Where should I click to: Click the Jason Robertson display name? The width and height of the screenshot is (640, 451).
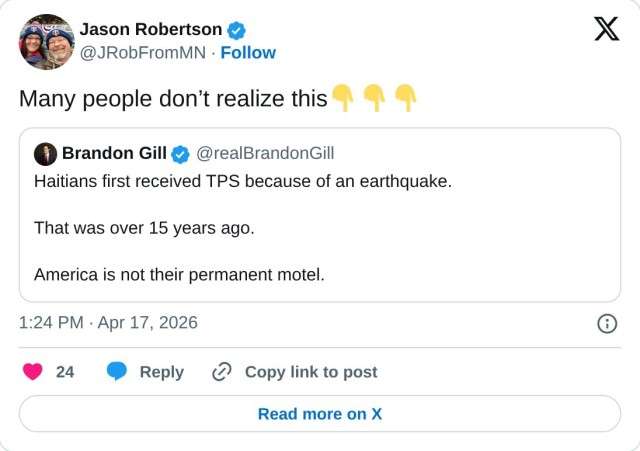click(150, 29)
